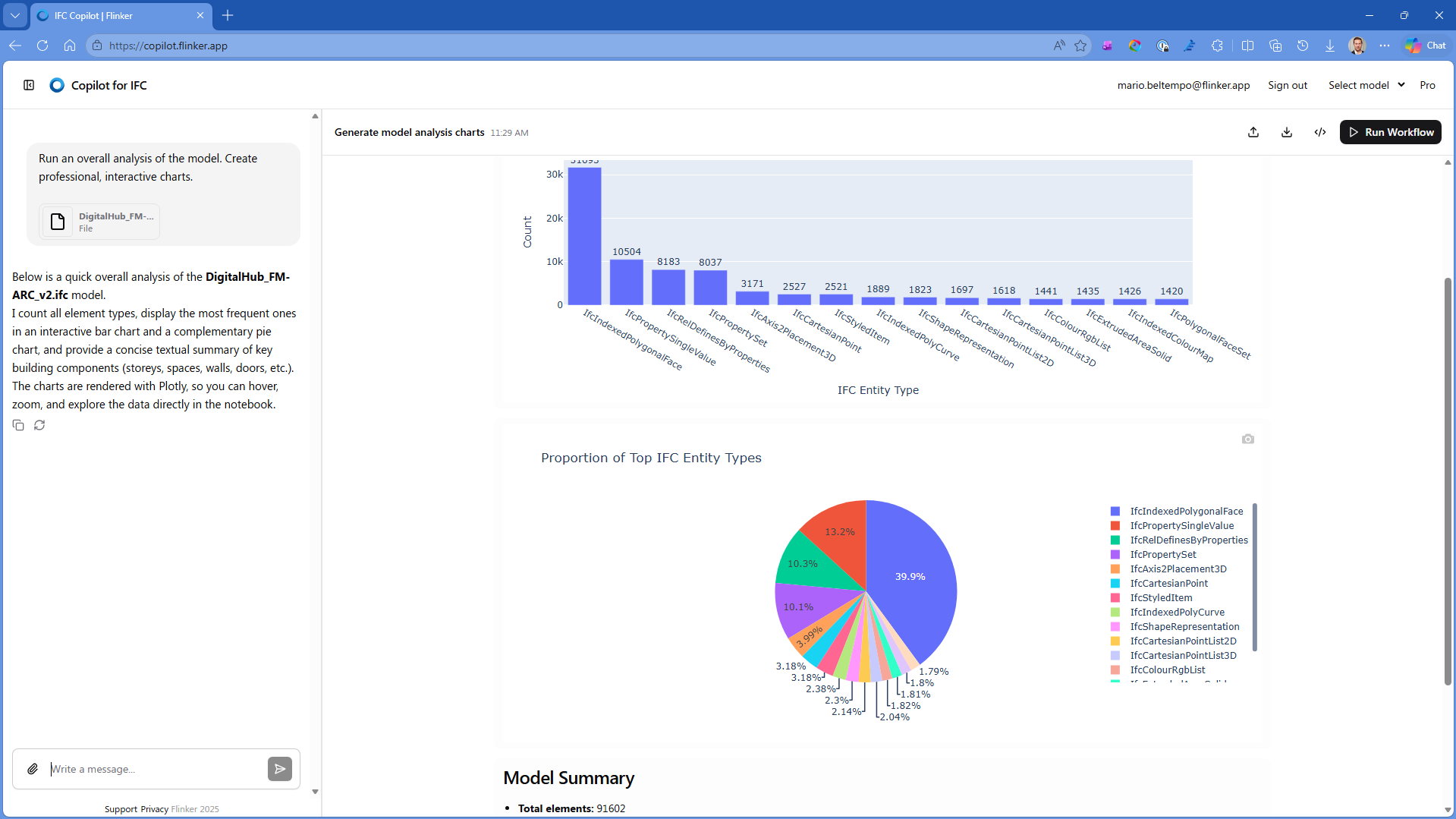Open the browser tab list chevron
1456x819 pixels.
point(15,15)
